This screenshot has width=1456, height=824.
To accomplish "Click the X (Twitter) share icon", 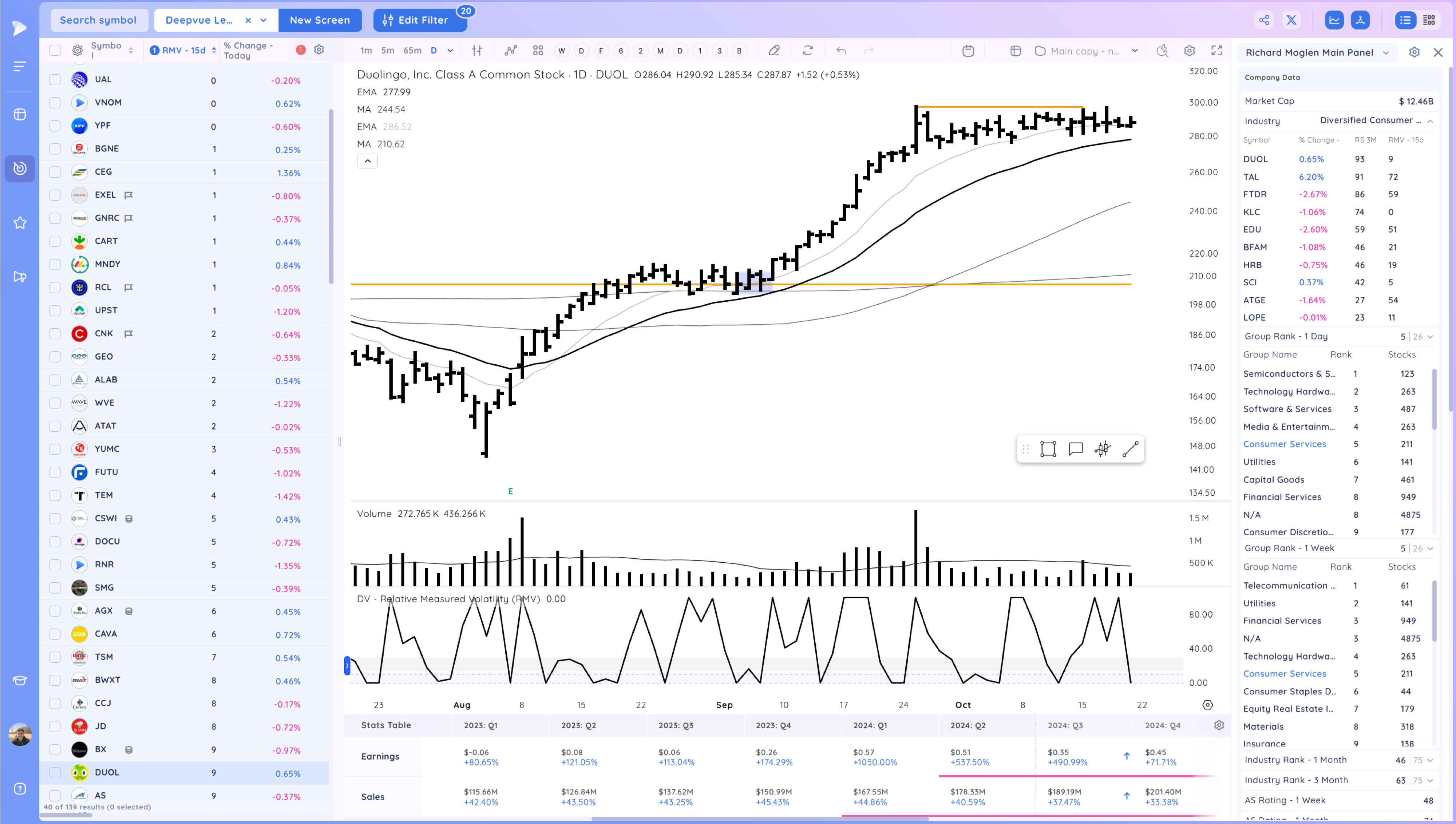I will pyautogui.click(x=1291, y=20).
